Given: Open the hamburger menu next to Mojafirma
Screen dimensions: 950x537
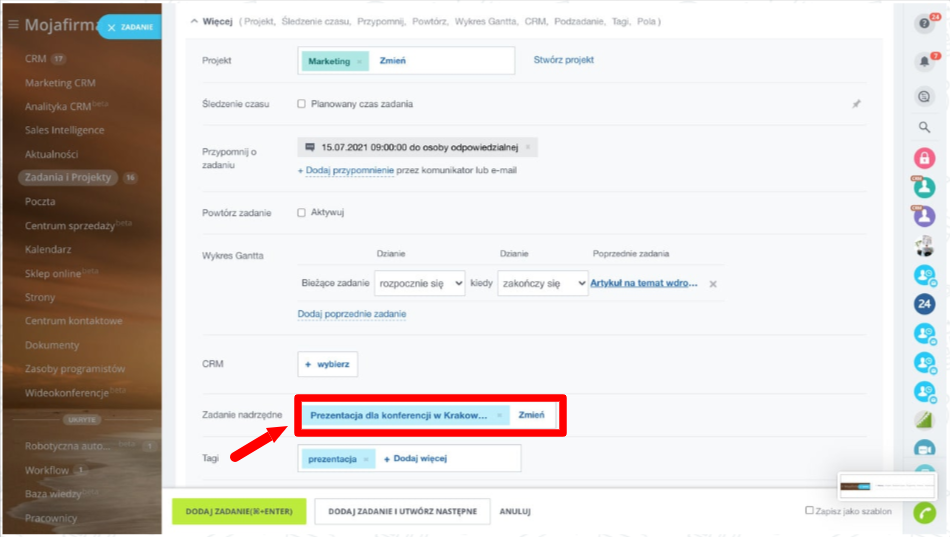Looking at the screenshot, I should 13,25.
